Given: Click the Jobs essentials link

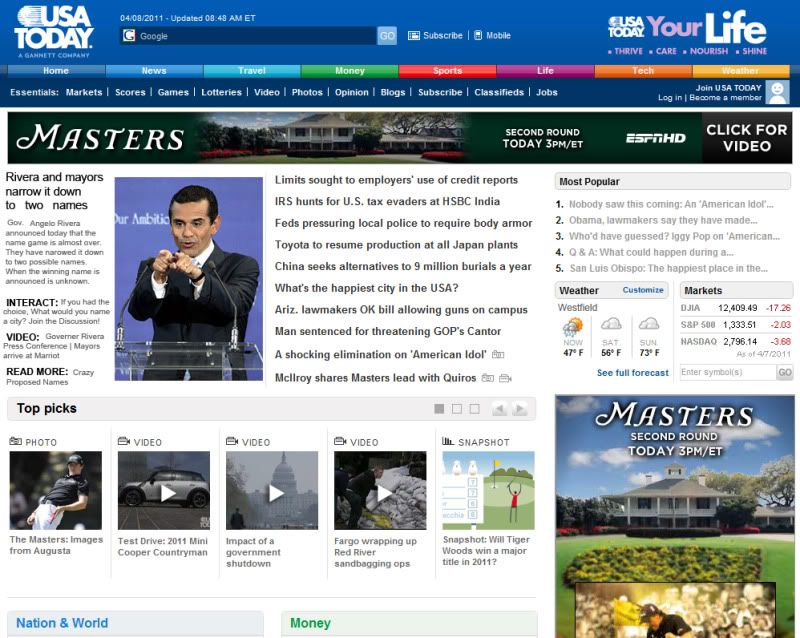Looking at the screenshot, I should tap(546, 92).
